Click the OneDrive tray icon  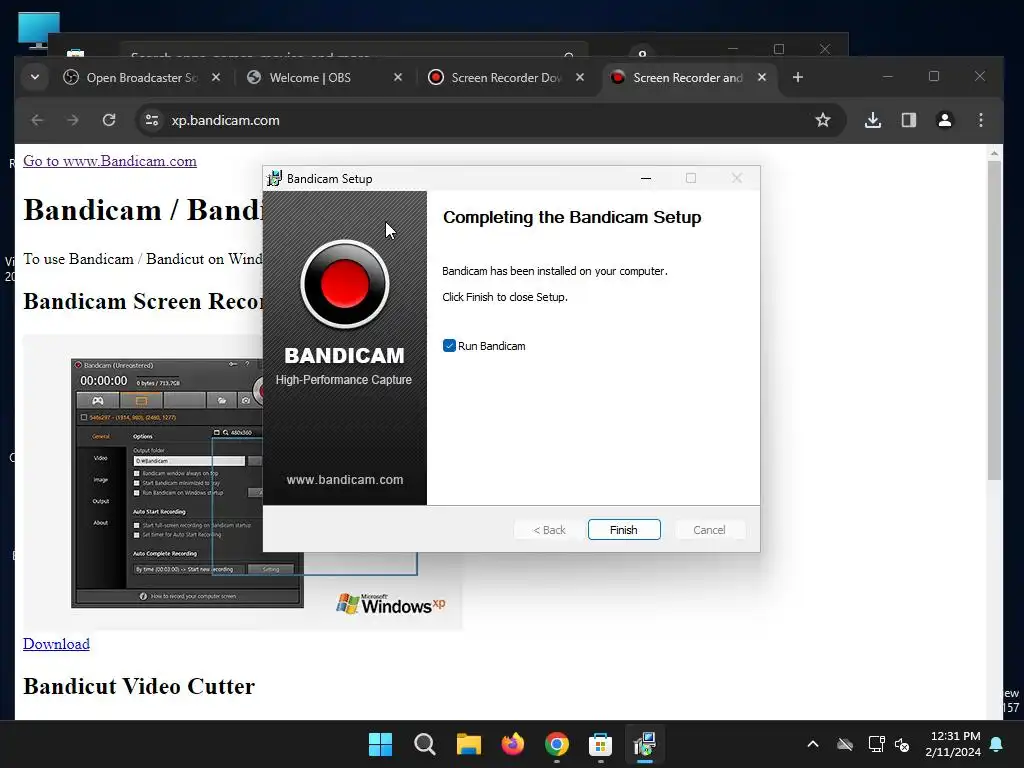[x=845, y=744]
